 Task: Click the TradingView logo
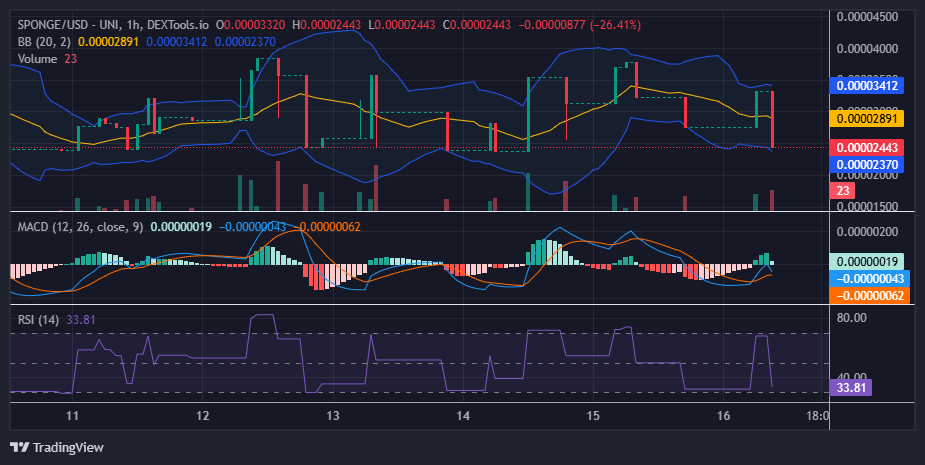[x=19, y=447]
